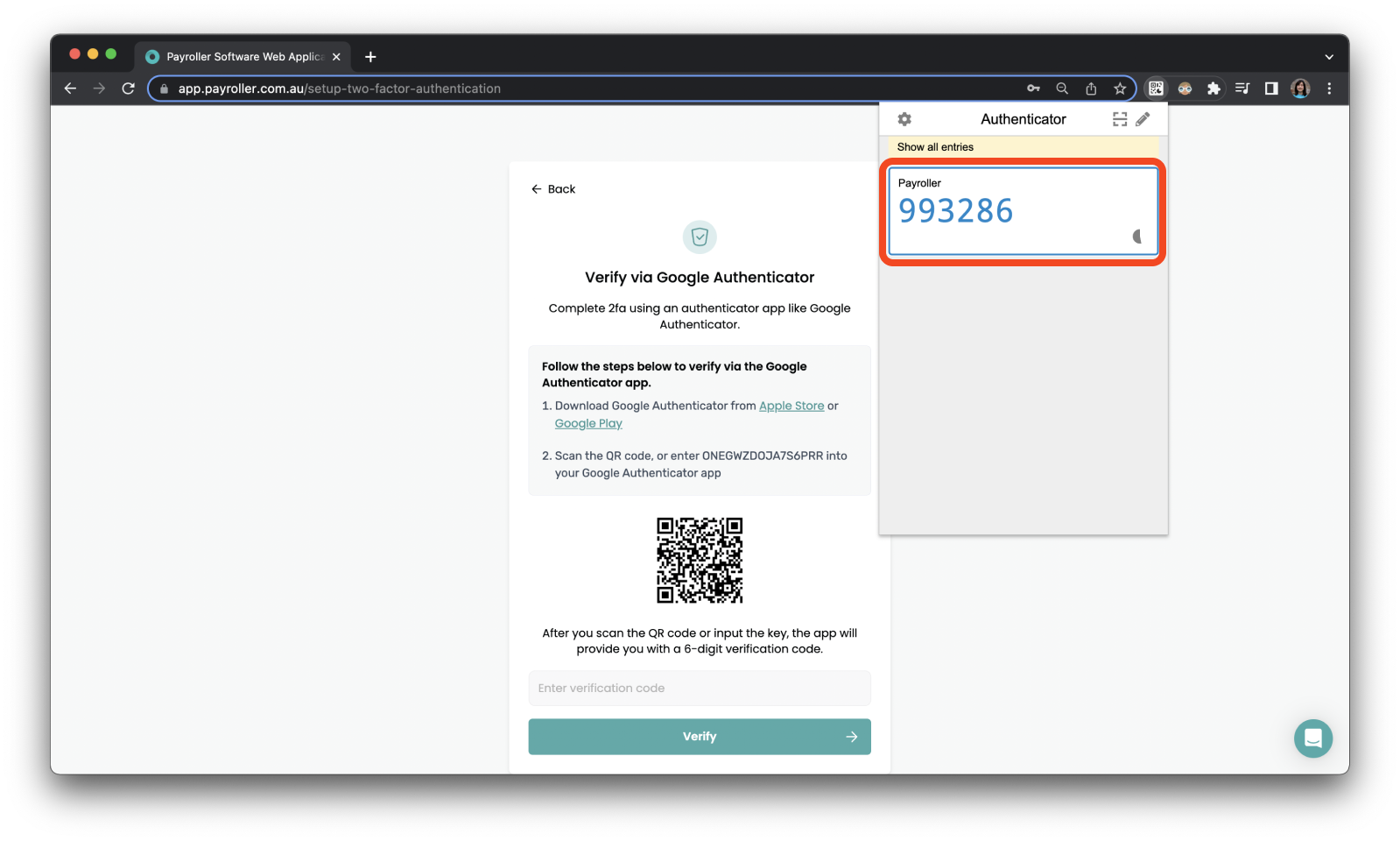This screenshot has width=1400, height=841.
Task: Click the zoom magnifier icon in address bar
Action: point(1062,88)
